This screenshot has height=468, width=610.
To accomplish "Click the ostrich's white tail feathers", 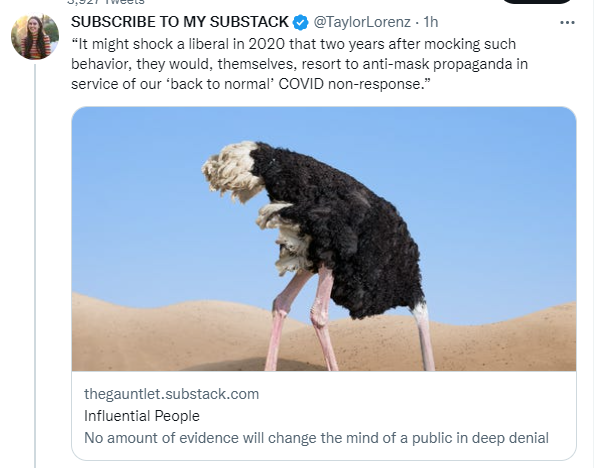I will tap(231, 171).
